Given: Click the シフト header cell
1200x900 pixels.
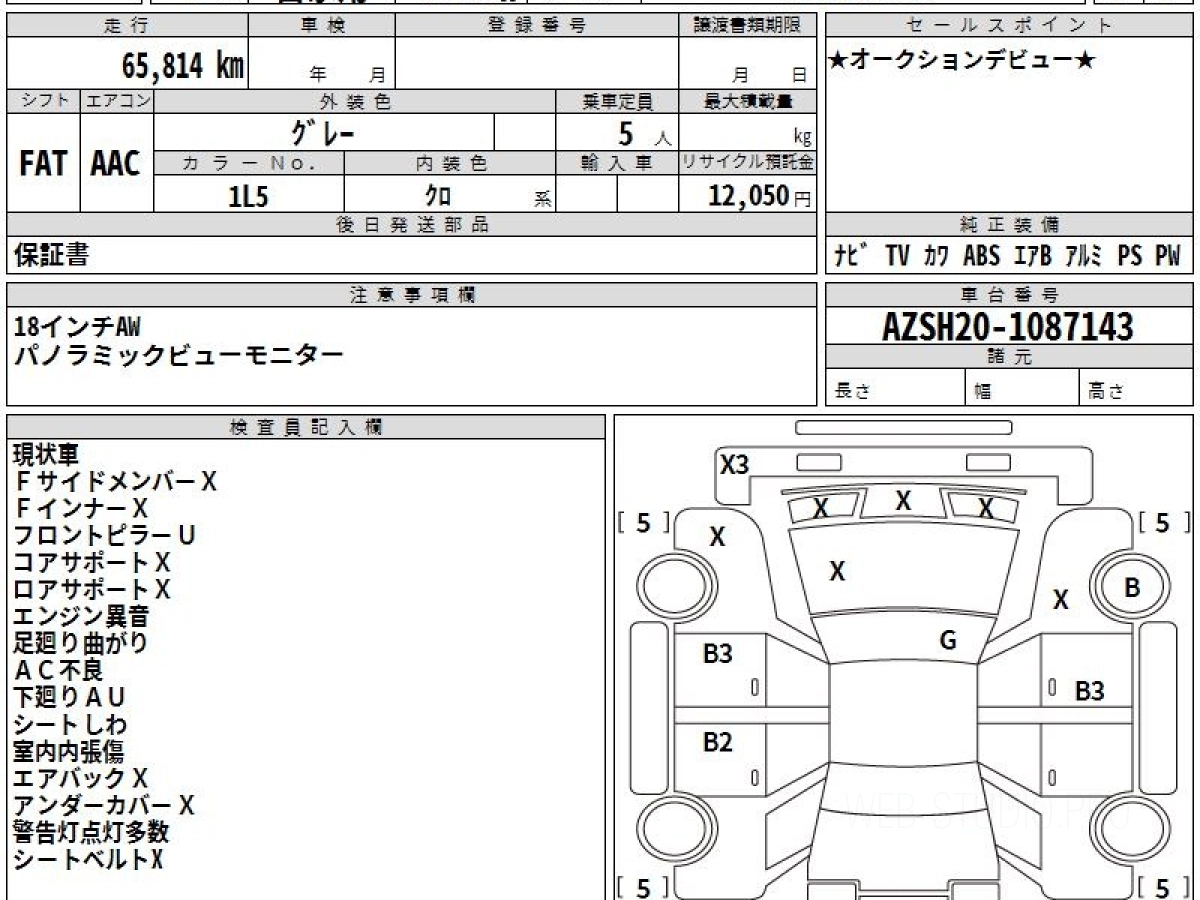Looking at the screenshot, I should (x=43, y=101).
